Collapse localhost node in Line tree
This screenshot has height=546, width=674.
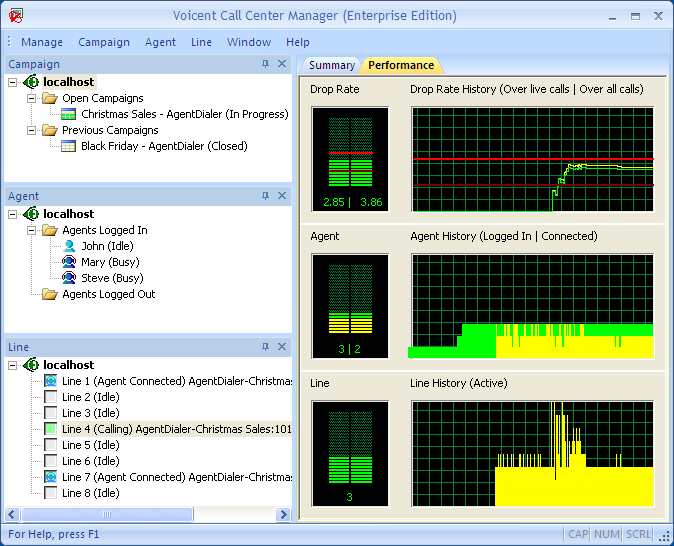click(x=13, y=365)
